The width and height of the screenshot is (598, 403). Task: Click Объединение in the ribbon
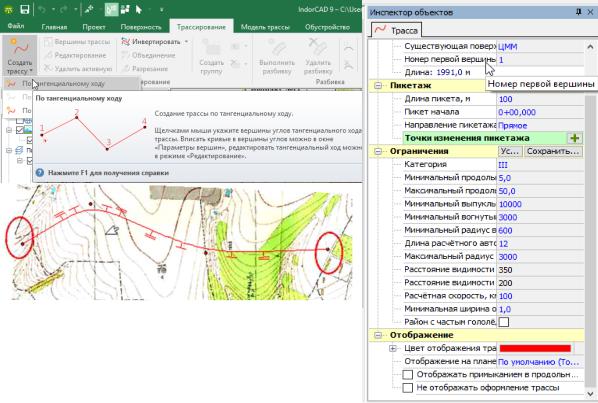(149, 55)
